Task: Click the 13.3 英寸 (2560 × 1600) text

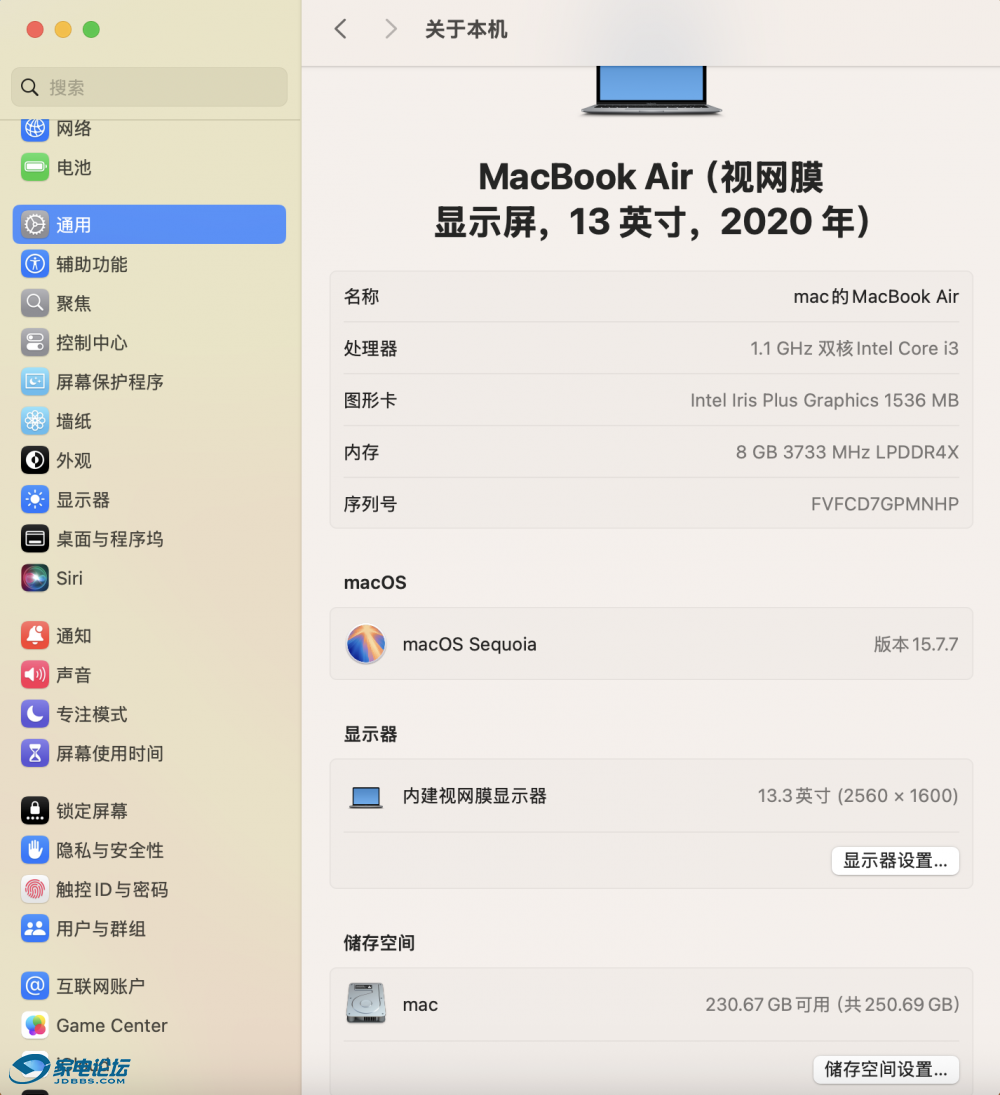Action: (x=858, y=796)
